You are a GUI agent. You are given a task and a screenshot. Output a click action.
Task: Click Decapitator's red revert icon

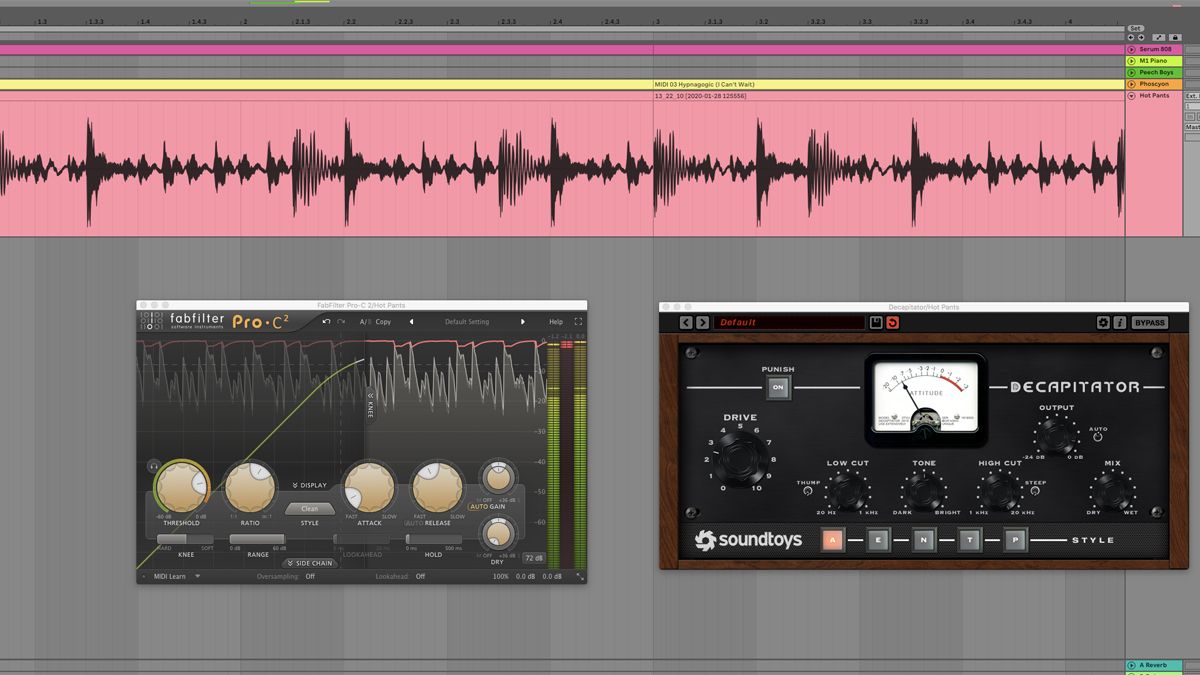891,321
